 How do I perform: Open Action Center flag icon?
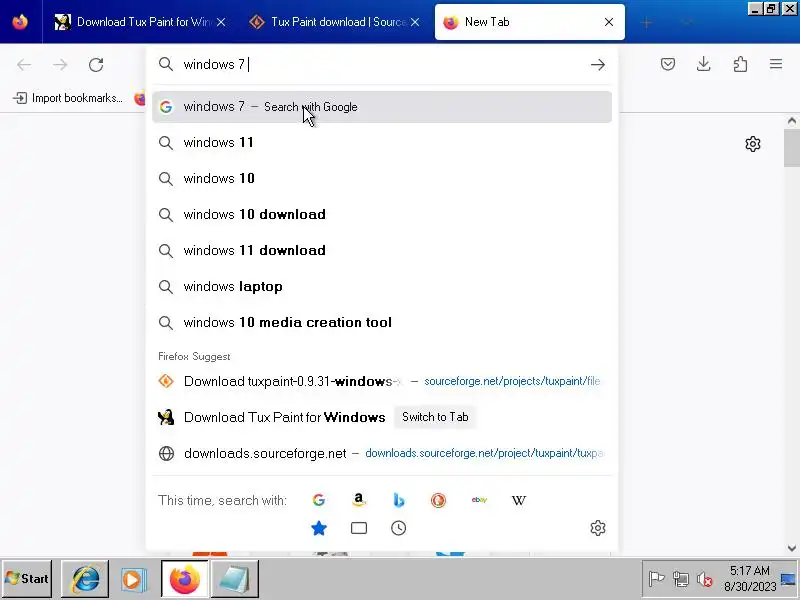coord(656,579)
